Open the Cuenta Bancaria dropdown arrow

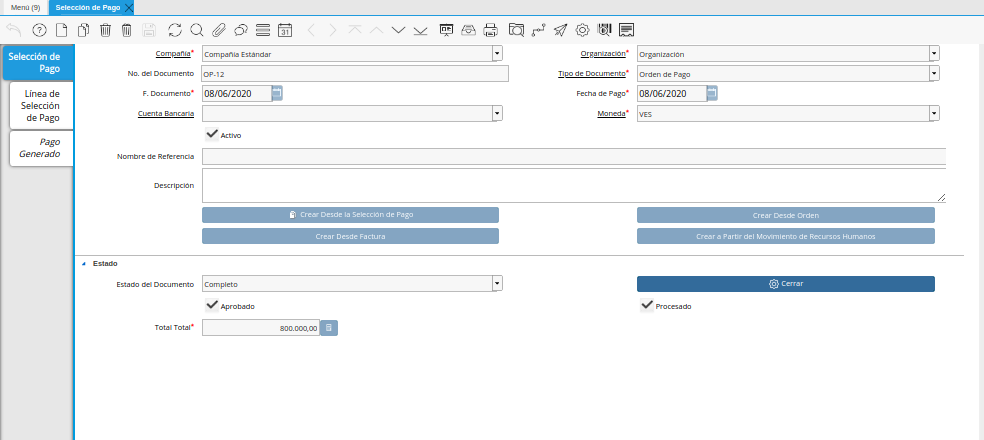click(497, 113)
